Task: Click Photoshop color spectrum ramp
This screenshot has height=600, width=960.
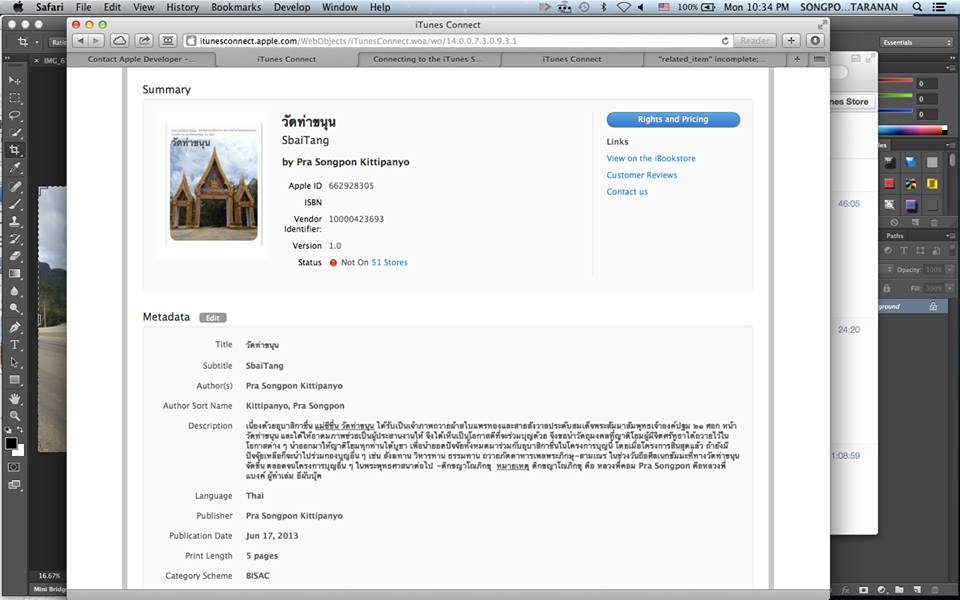Action: tap(913, 130)
